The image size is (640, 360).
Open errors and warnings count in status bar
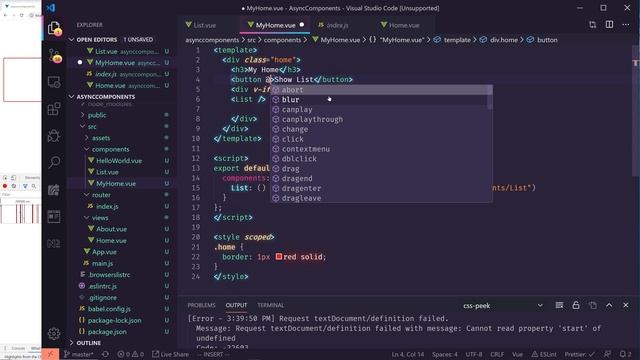(x=131, y=354)
